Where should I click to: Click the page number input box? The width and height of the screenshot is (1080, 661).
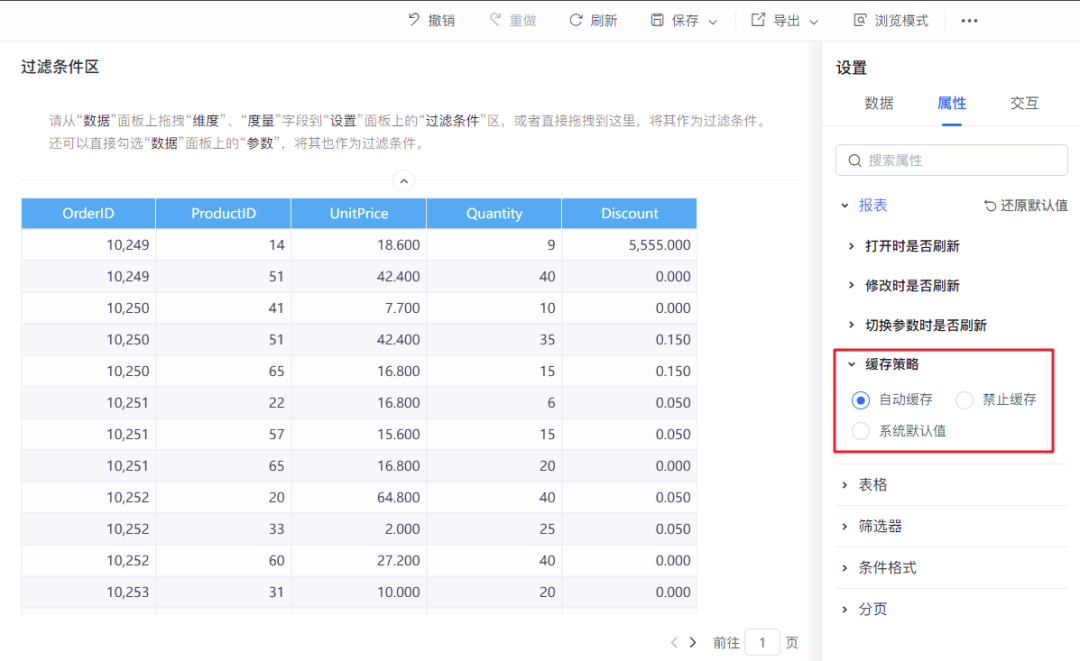coord(762,642)
